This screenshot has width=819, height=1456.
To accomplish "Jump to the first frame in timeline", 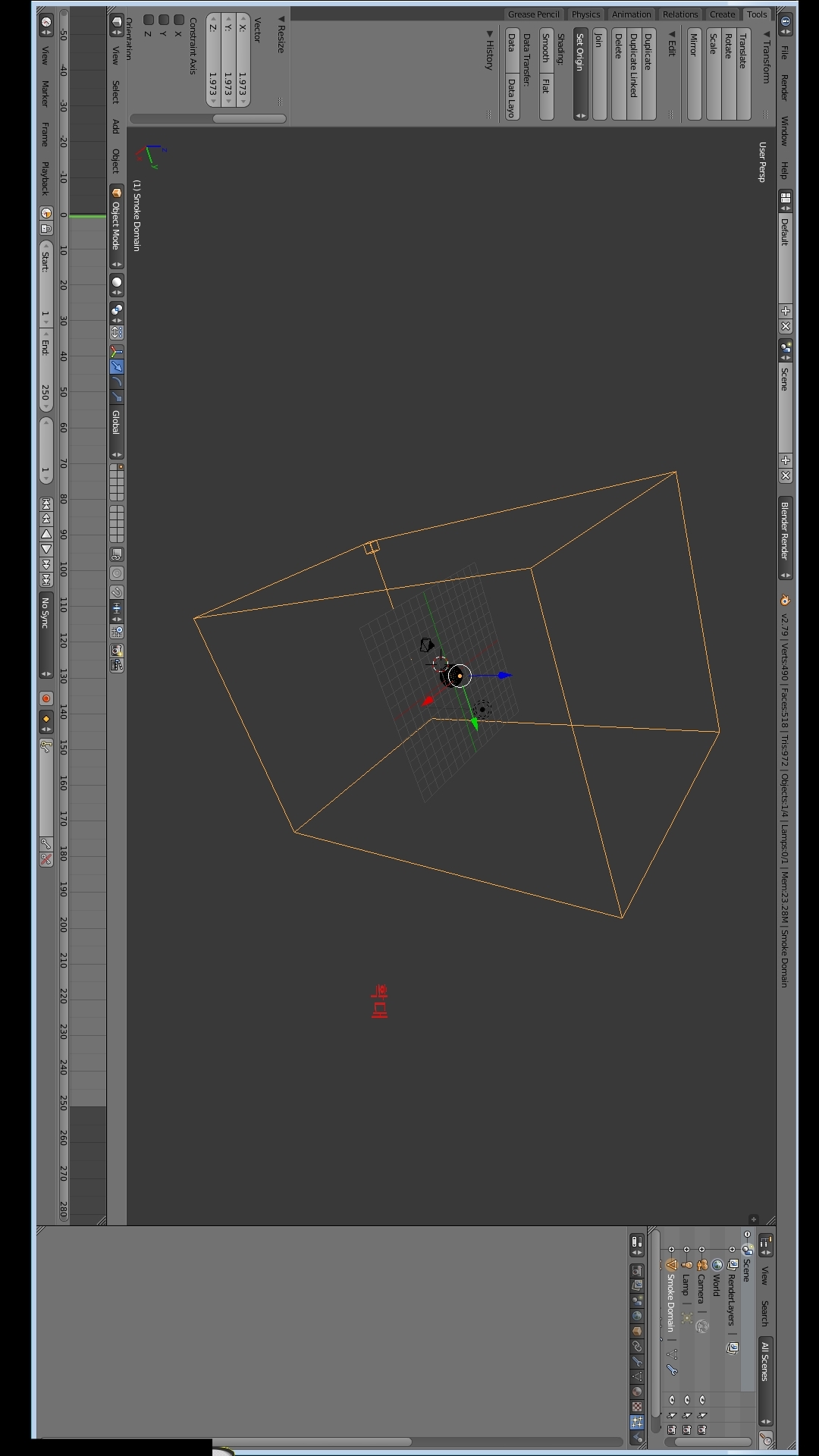I will click(x=46, y=504).
